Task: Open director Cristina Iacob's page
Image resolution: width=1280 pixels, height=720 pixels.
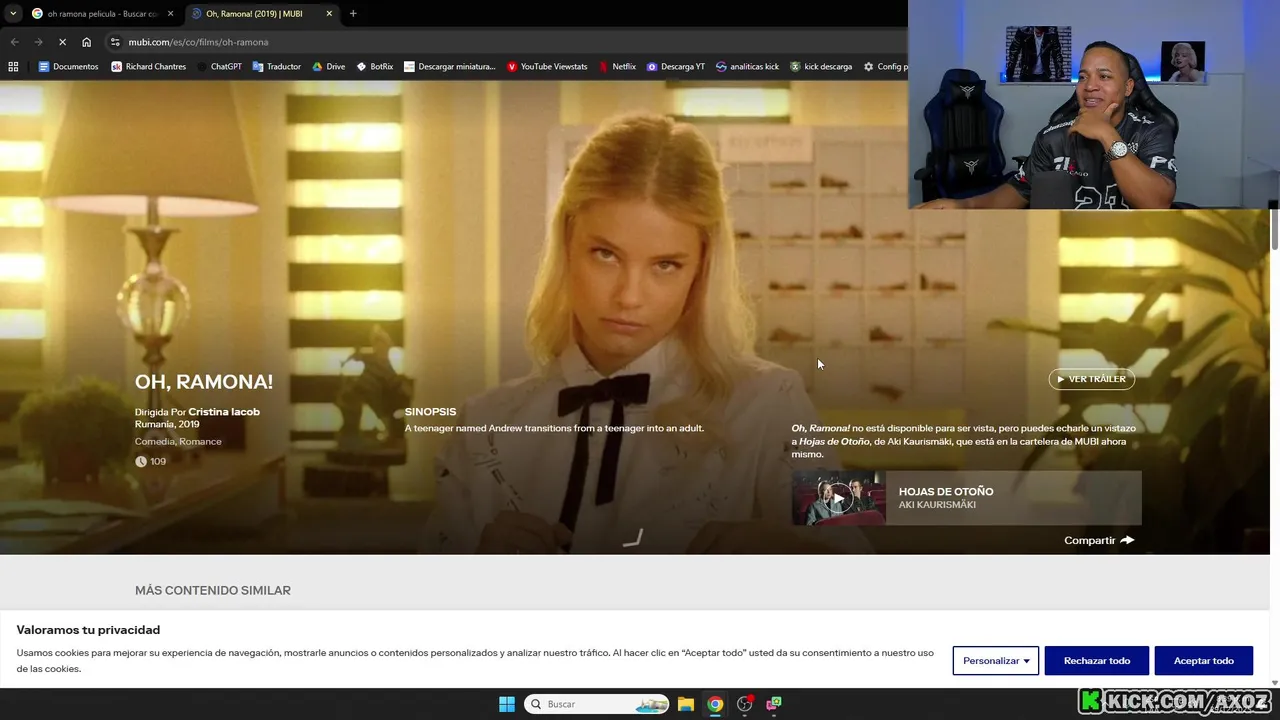Action: (x=224, y=412)
